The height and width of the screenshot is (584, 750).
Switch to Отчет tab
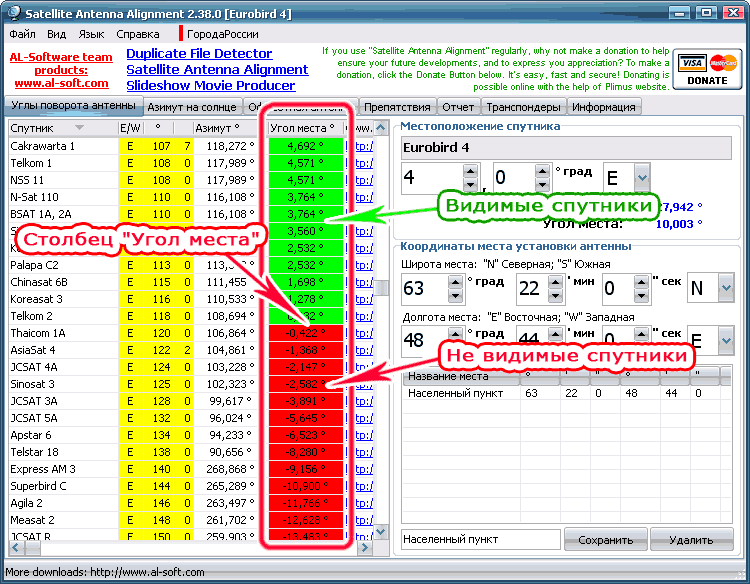458,107
